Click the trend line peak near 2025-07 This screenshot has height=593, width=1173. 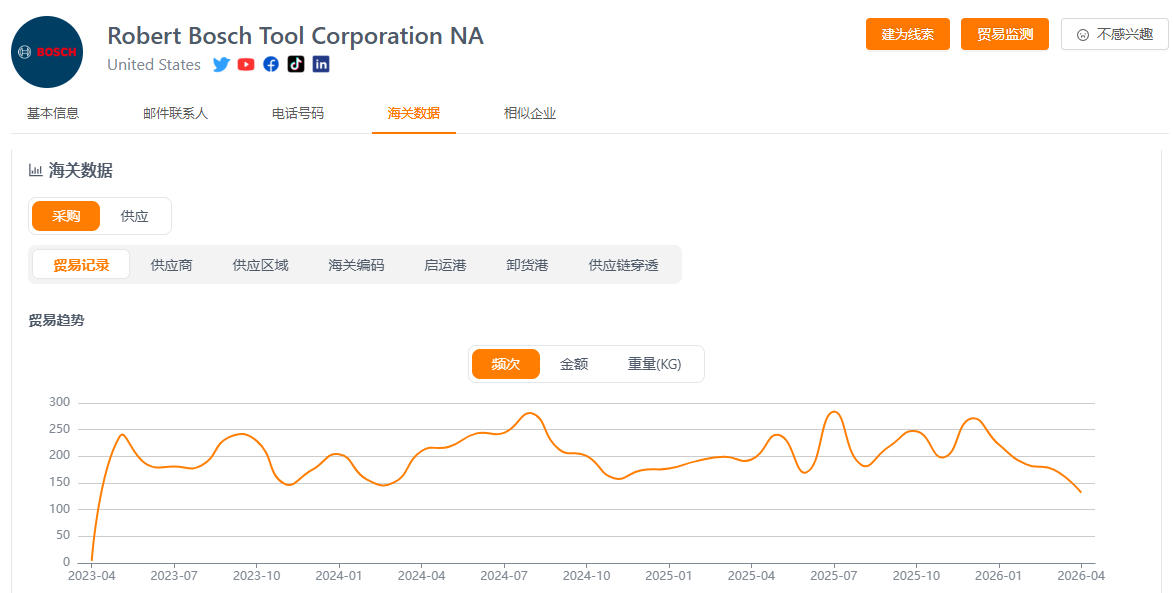pyautogui.click(x=834, y=411)
